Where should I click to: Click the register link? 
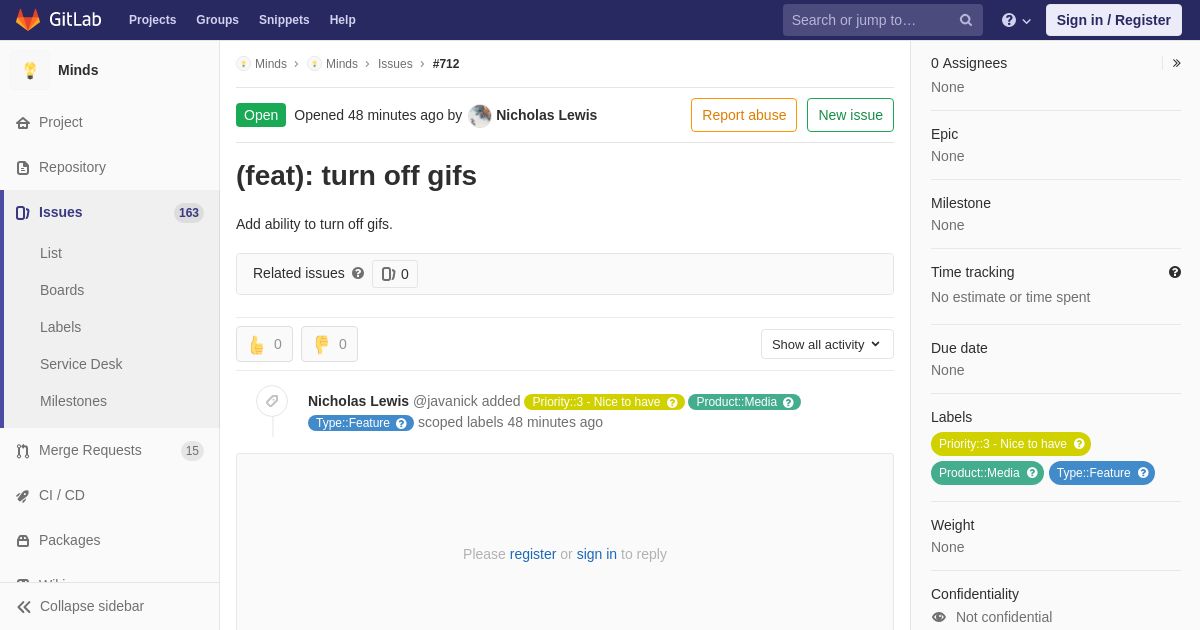pos(533,554)
